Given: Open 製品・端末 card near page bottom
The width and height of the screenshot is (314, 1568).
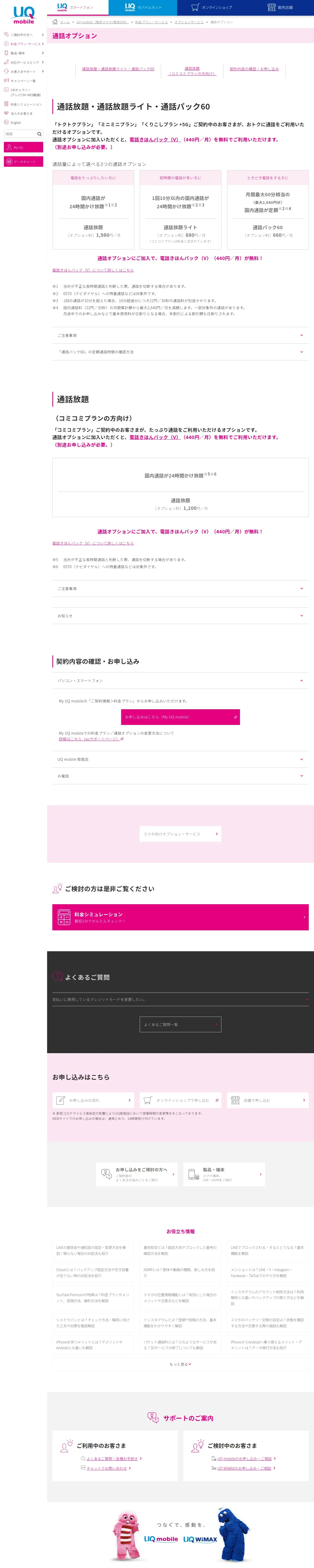Looking at the screenshot, I should (224, 1174).
